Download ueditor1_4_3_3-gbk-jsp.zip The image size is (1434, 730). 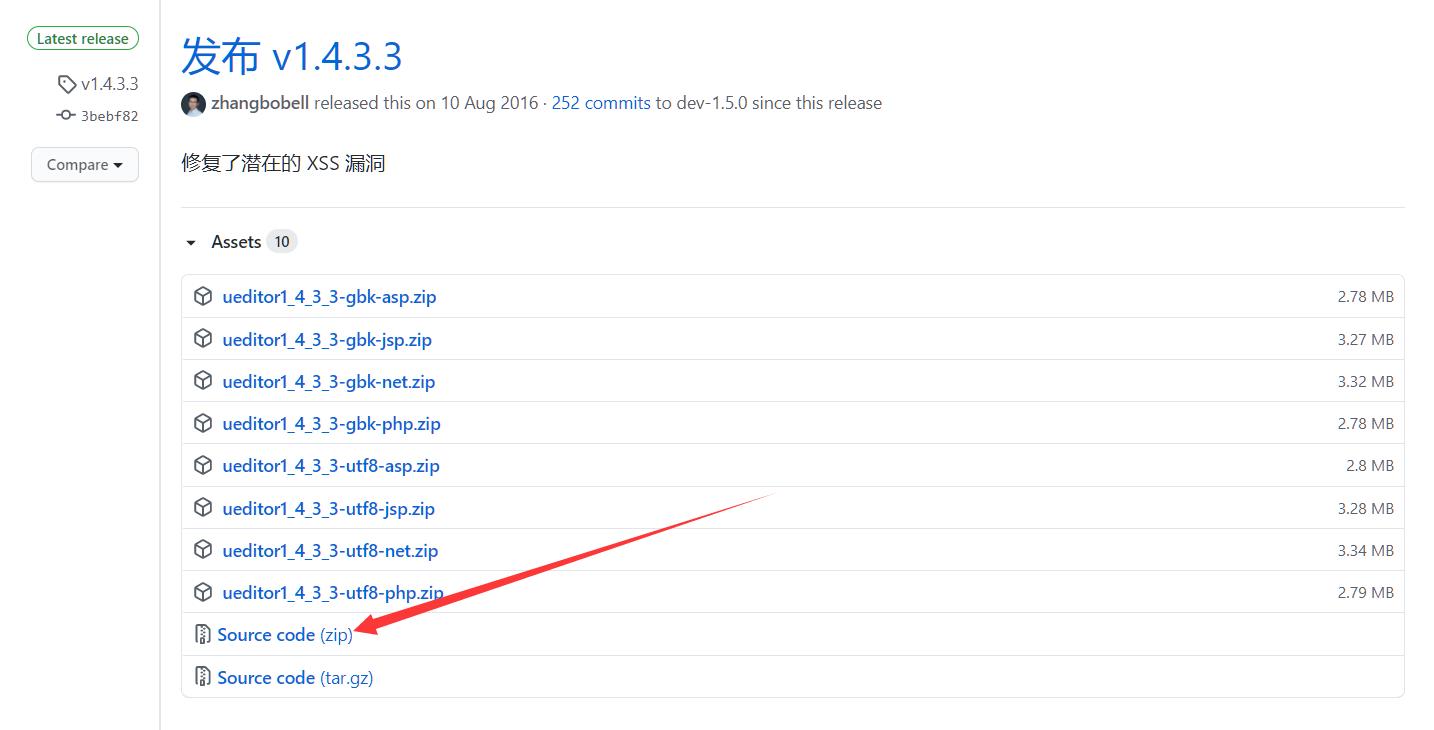click(x=327, y=340)
